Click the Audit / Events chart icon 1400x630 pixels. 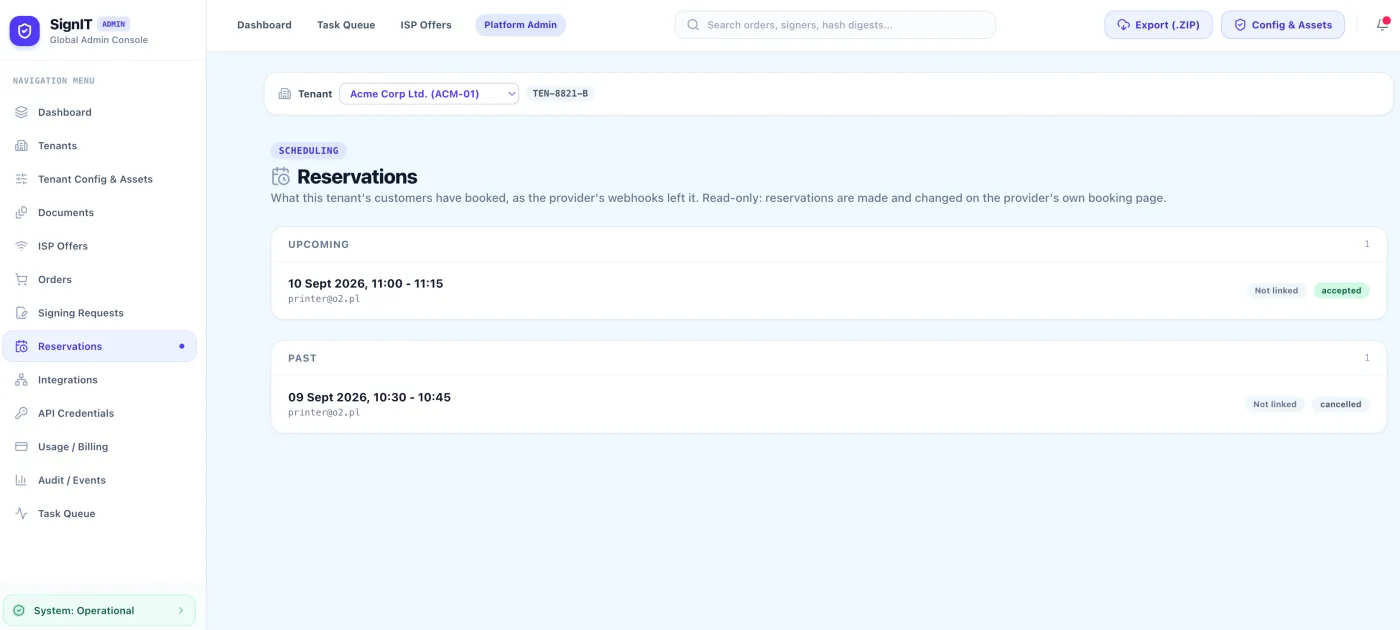coord(21,480)
